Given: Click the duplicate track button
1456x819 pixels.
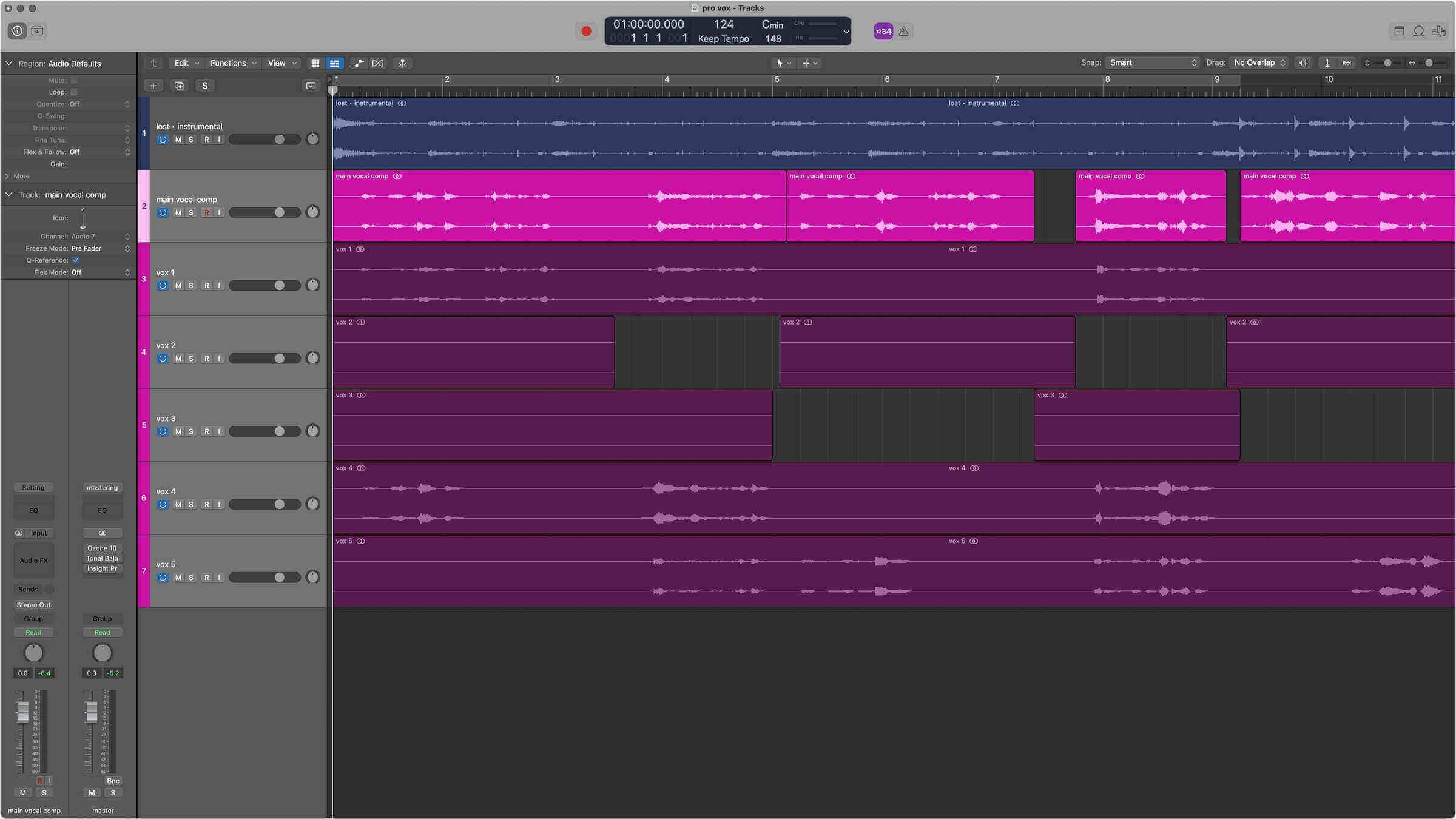Looking at the screenshot, I should click(180, 86).
